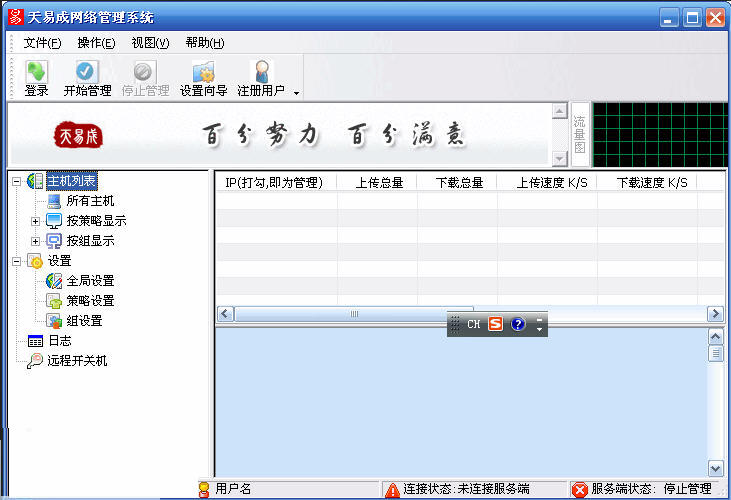Click the 服务端状态 red X icon
The image size is (731, 500).
tap(580, 490)
